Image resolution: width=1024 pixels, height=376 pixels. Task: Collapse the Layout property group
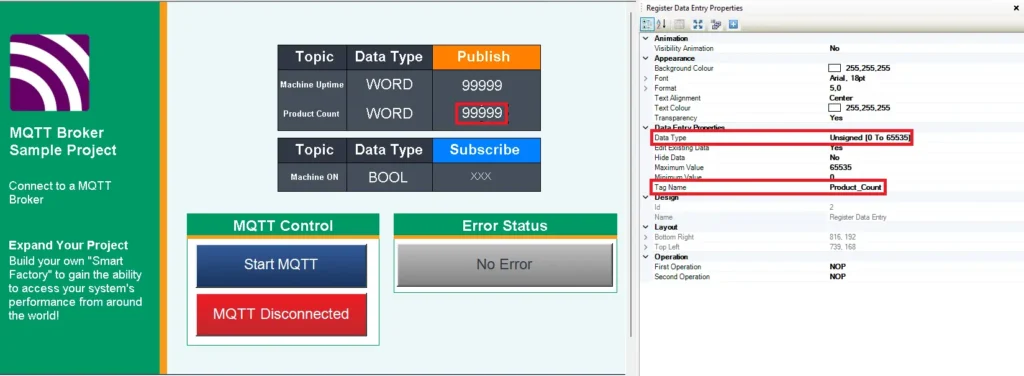[x=646, y=227]
